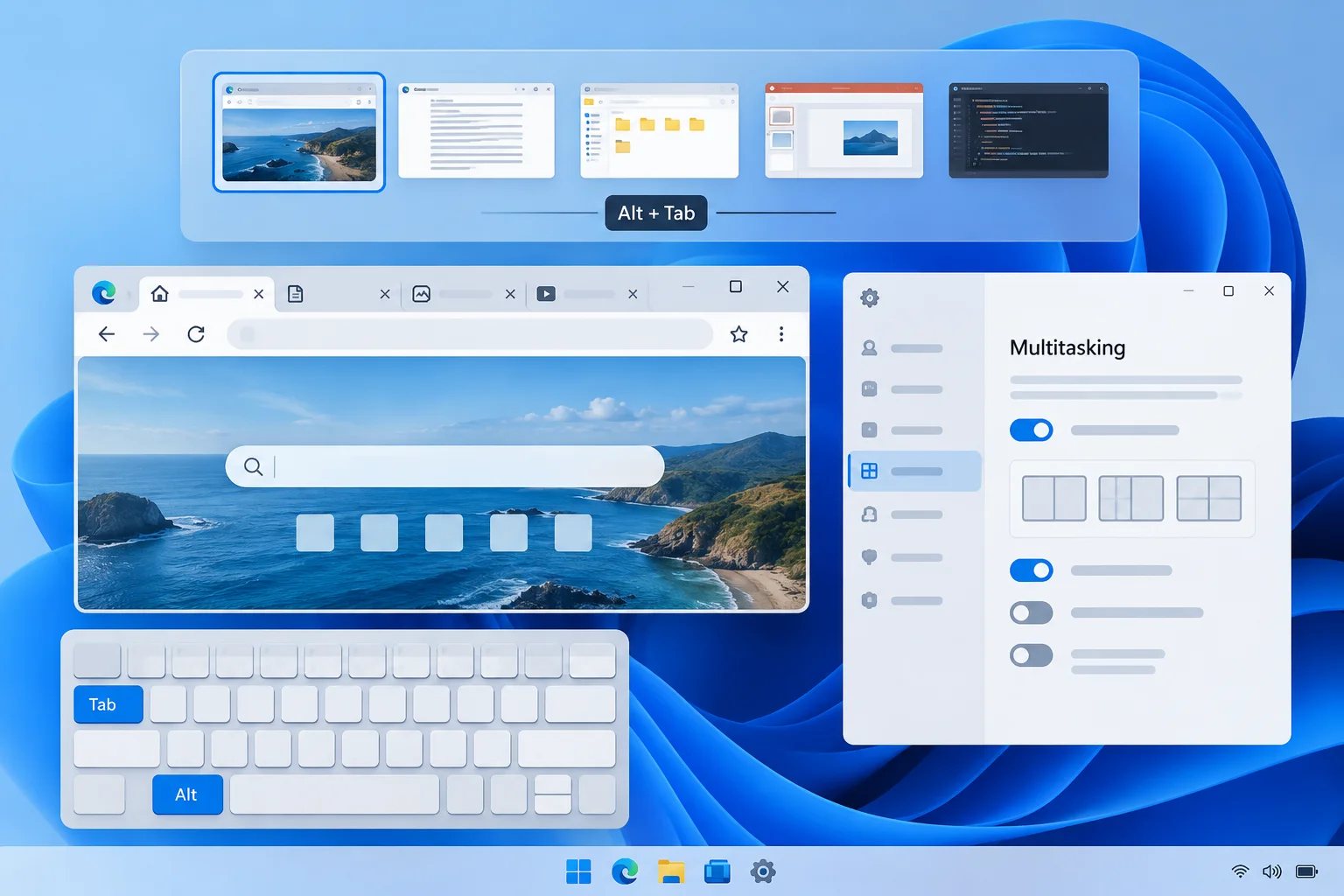1344x896 pixels.
Task: Click the blue Tab key on keyboard
Action: click(108, 704)
